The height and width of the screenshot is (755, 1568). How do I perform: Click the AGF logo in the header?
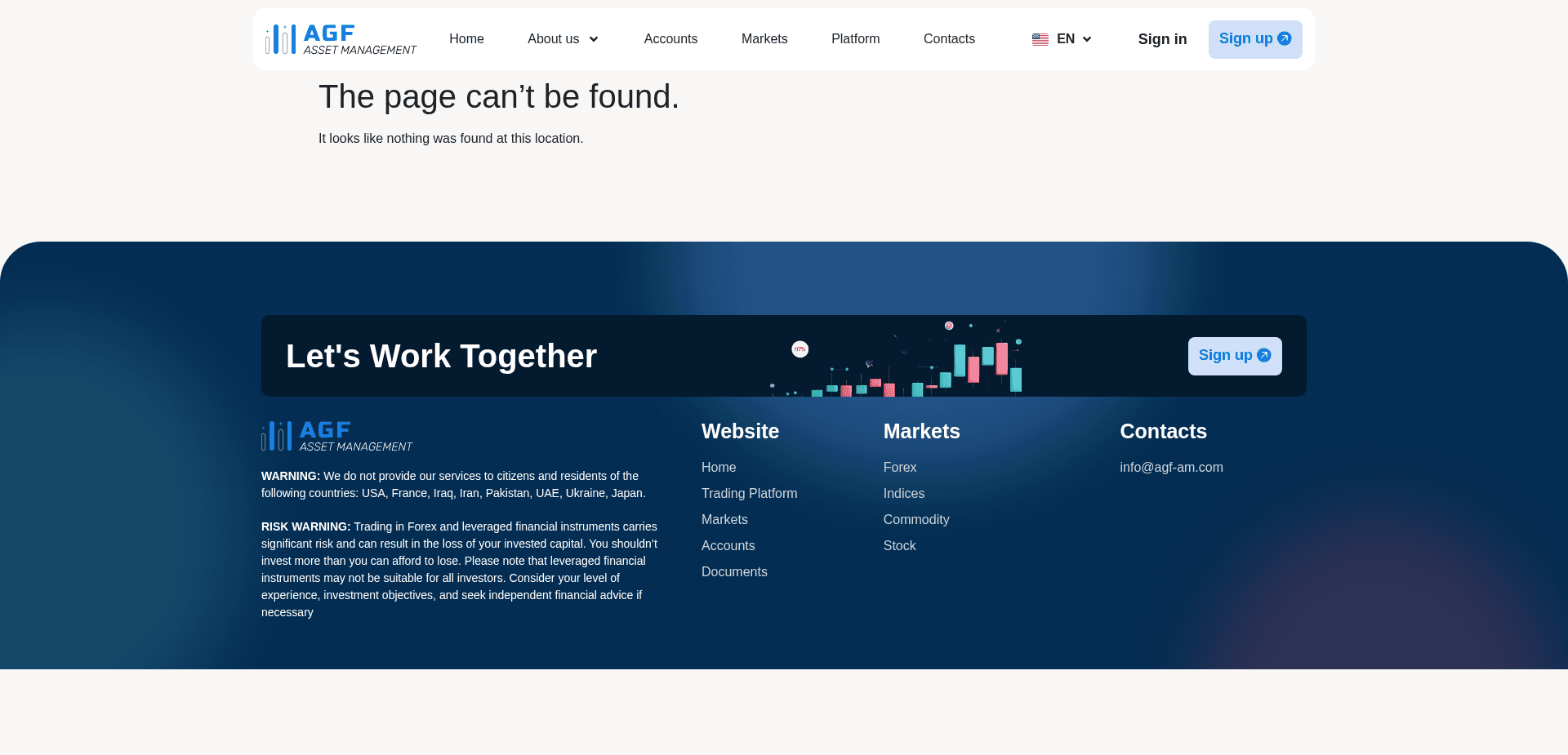click(x=341, y=38)
